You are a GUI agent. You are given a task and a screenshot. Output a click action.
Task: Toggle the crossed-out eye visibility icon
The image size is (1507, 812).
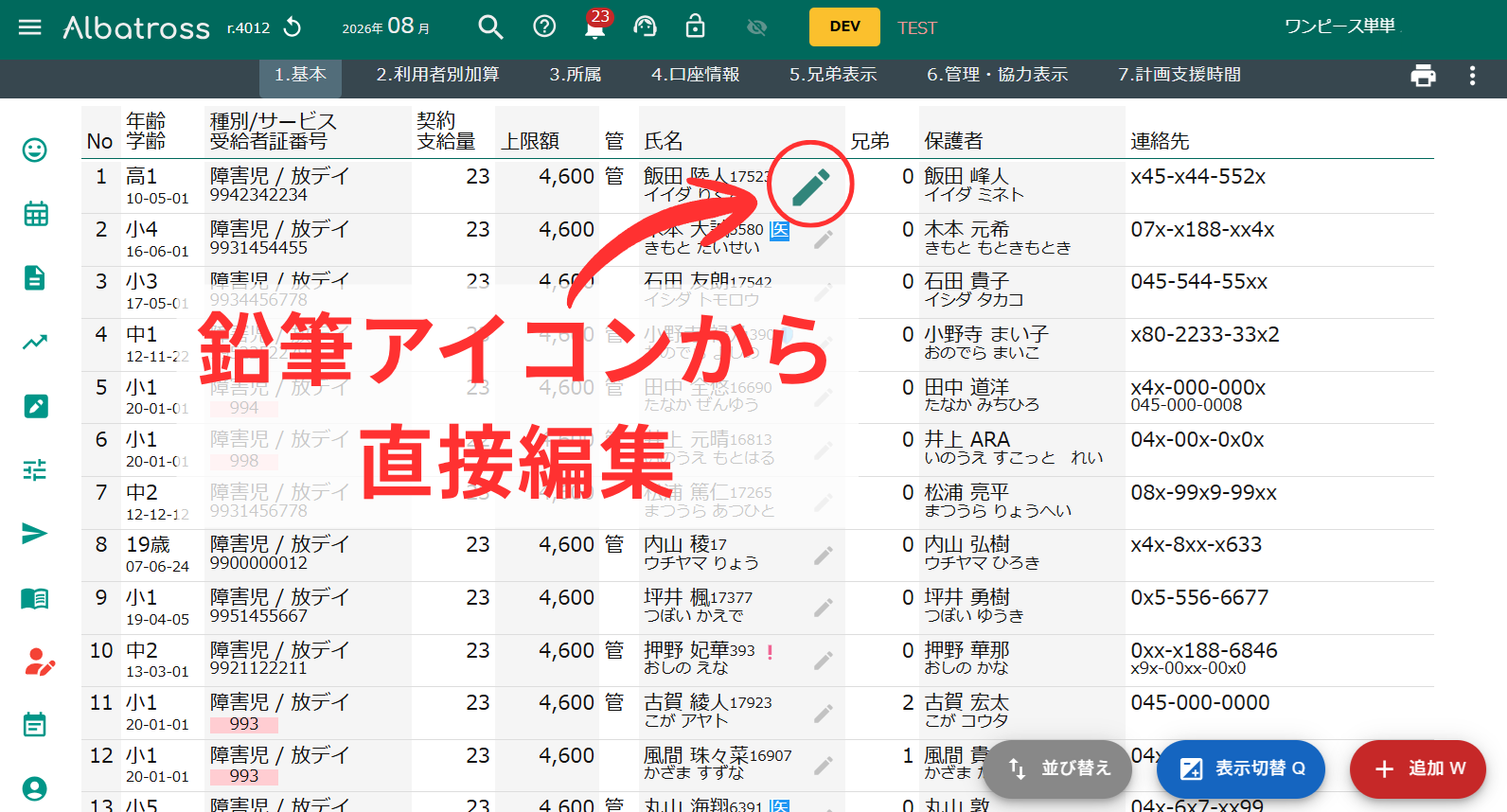pyautogui.click(x=756, y=27)
